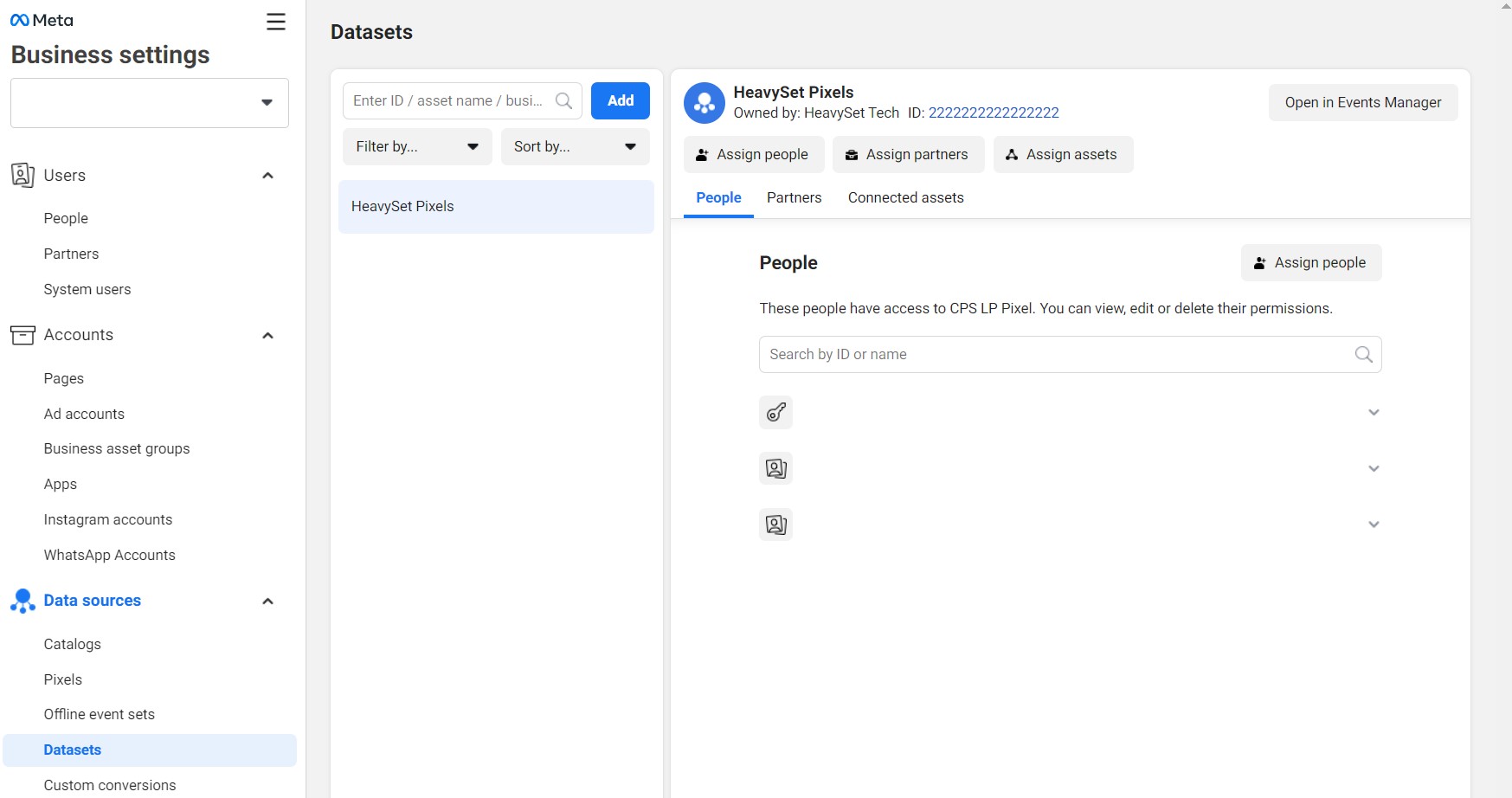Viewport: 1512px width, 798px height.
Task: Go to Ad accounts
Action: (x=84, y=414)
